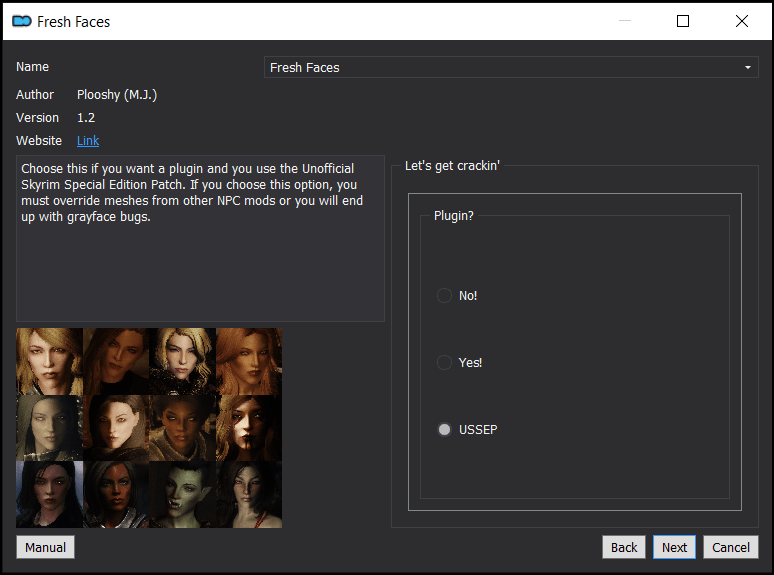Maximize the Fresh Faces window
Image resolution: width=774 pixels, height=575 pixels.
(x=683, y=21)
